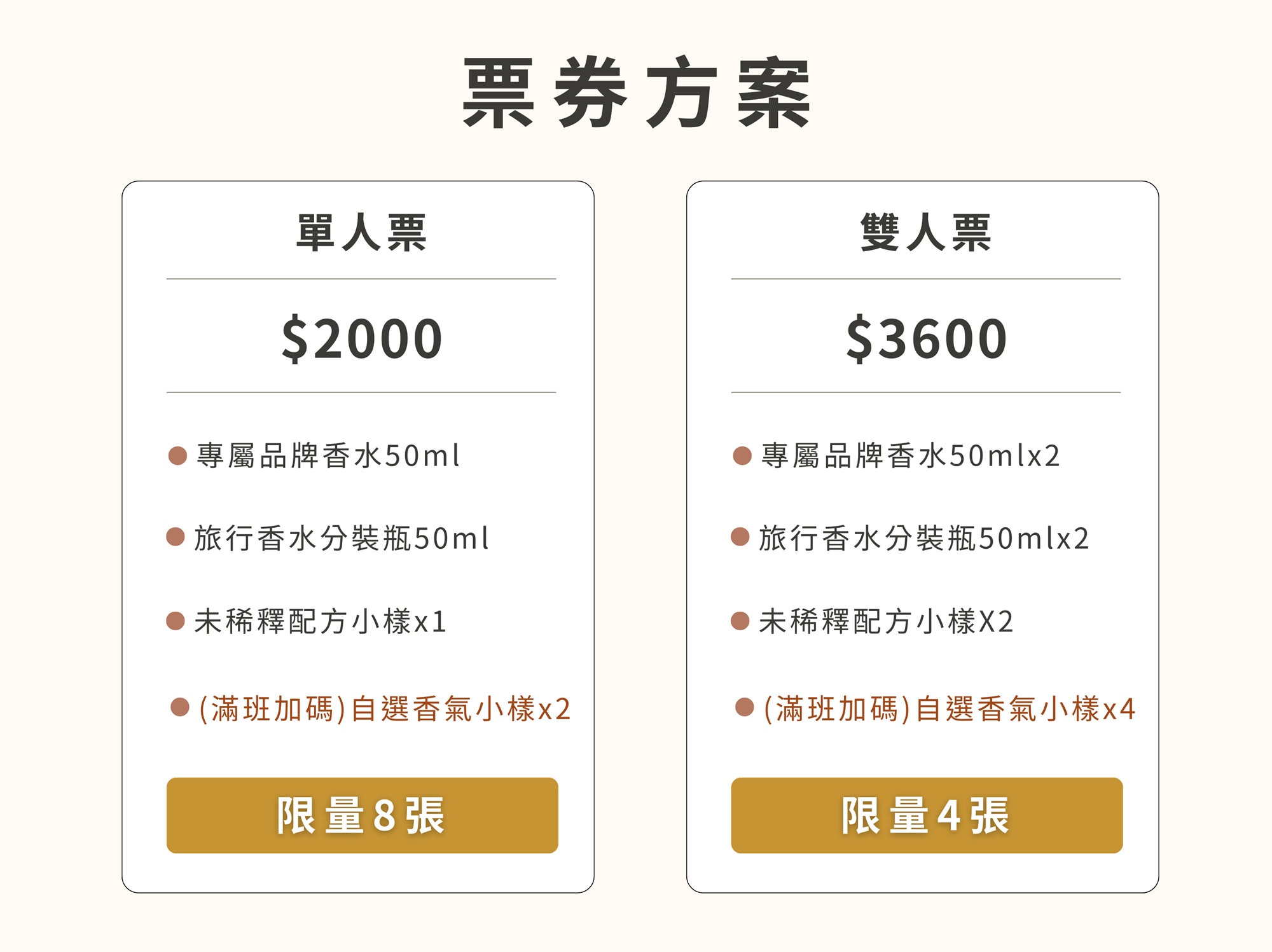1272x952 pixels.
Task: Click the bullet dot beside 專屬品牌香水50mlx2
Action: 742,455
